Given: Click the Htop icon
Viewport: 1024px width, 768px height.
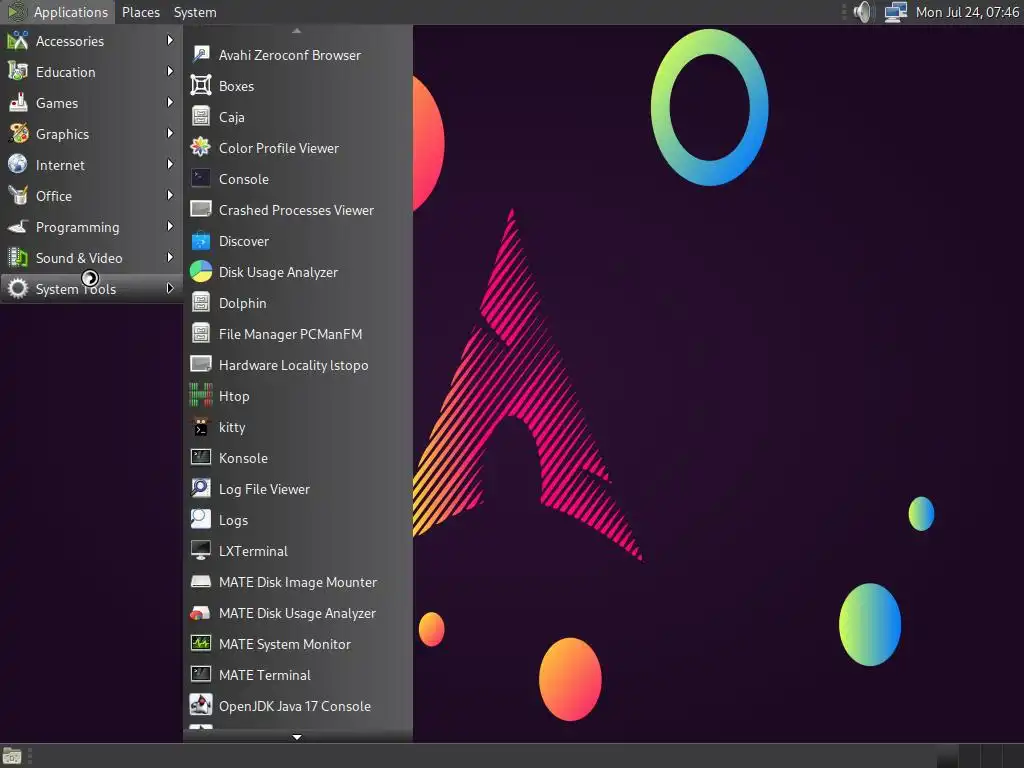Looking at the screenshot, I should (200, 396).
